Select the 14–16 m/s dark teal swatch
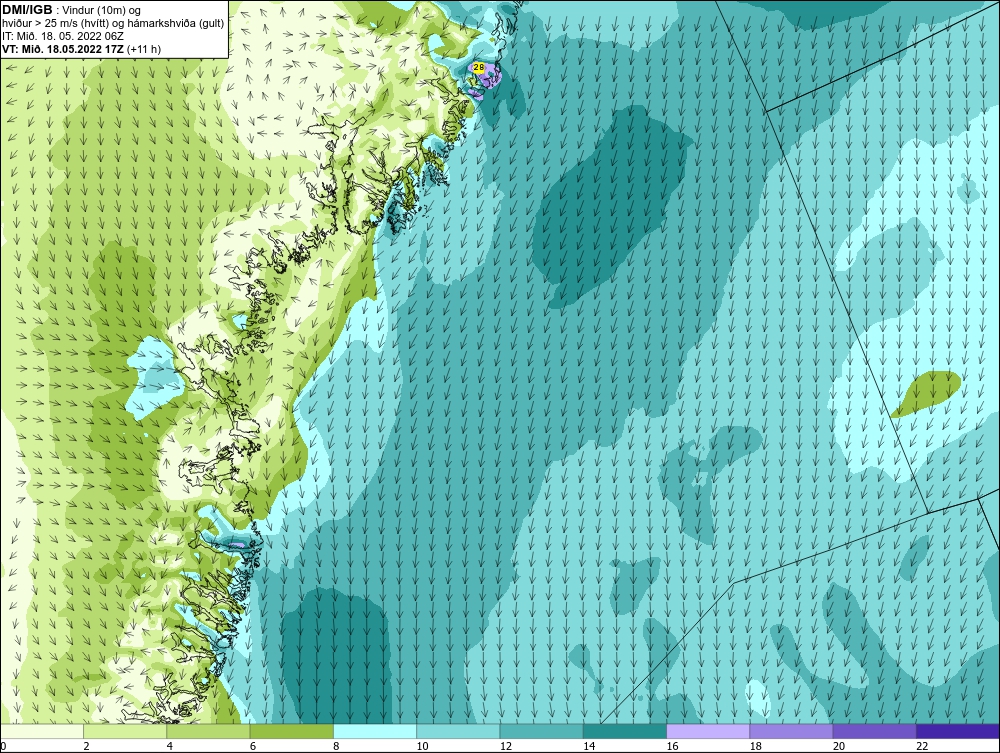This screenshot has width=1000, height=753. 625,731
